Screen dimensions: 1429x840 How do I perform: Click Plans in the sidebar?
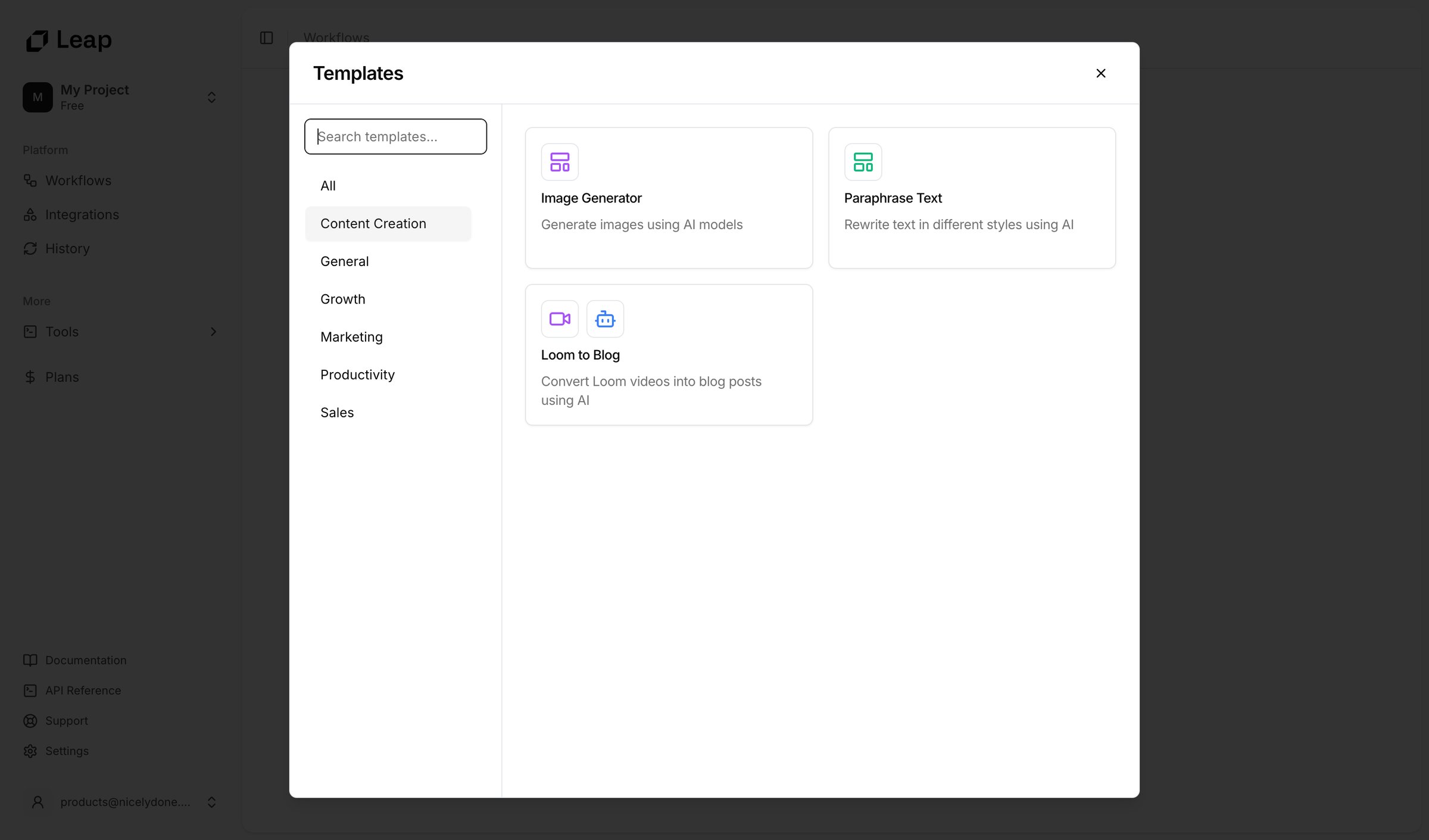pos(62,377)
